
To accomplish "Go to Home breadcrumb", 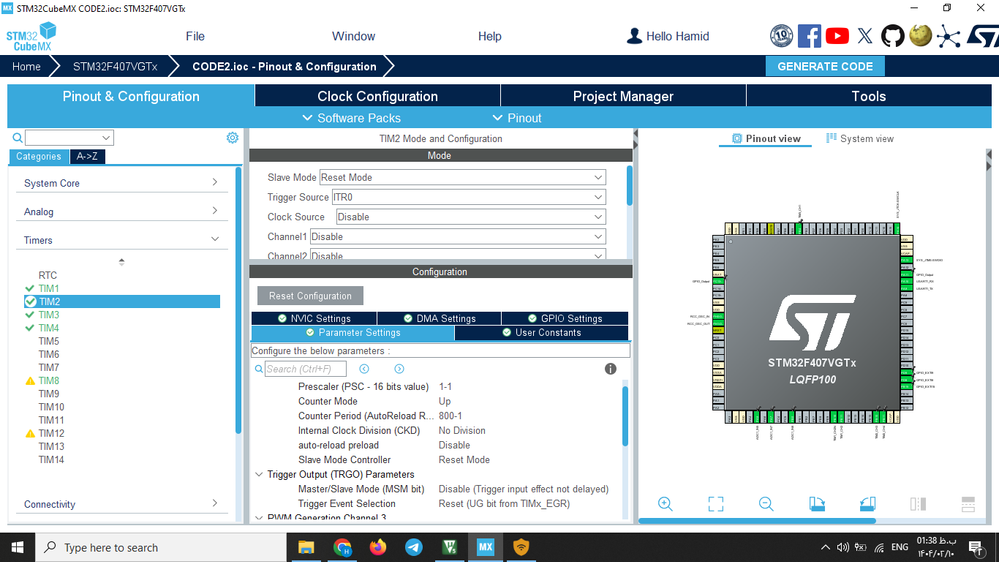I will [26, 66].
